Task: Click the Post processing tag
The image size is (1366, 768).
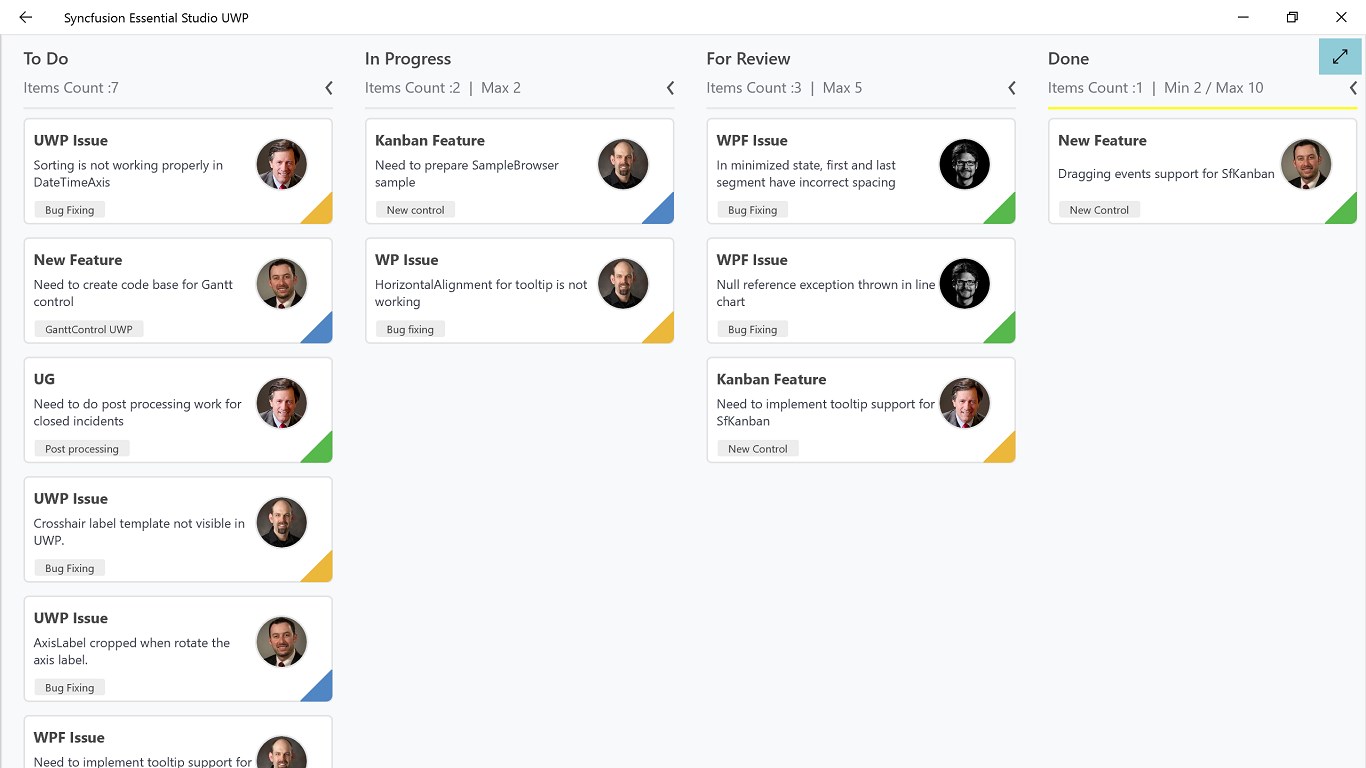Action: (x=82, y=449)
